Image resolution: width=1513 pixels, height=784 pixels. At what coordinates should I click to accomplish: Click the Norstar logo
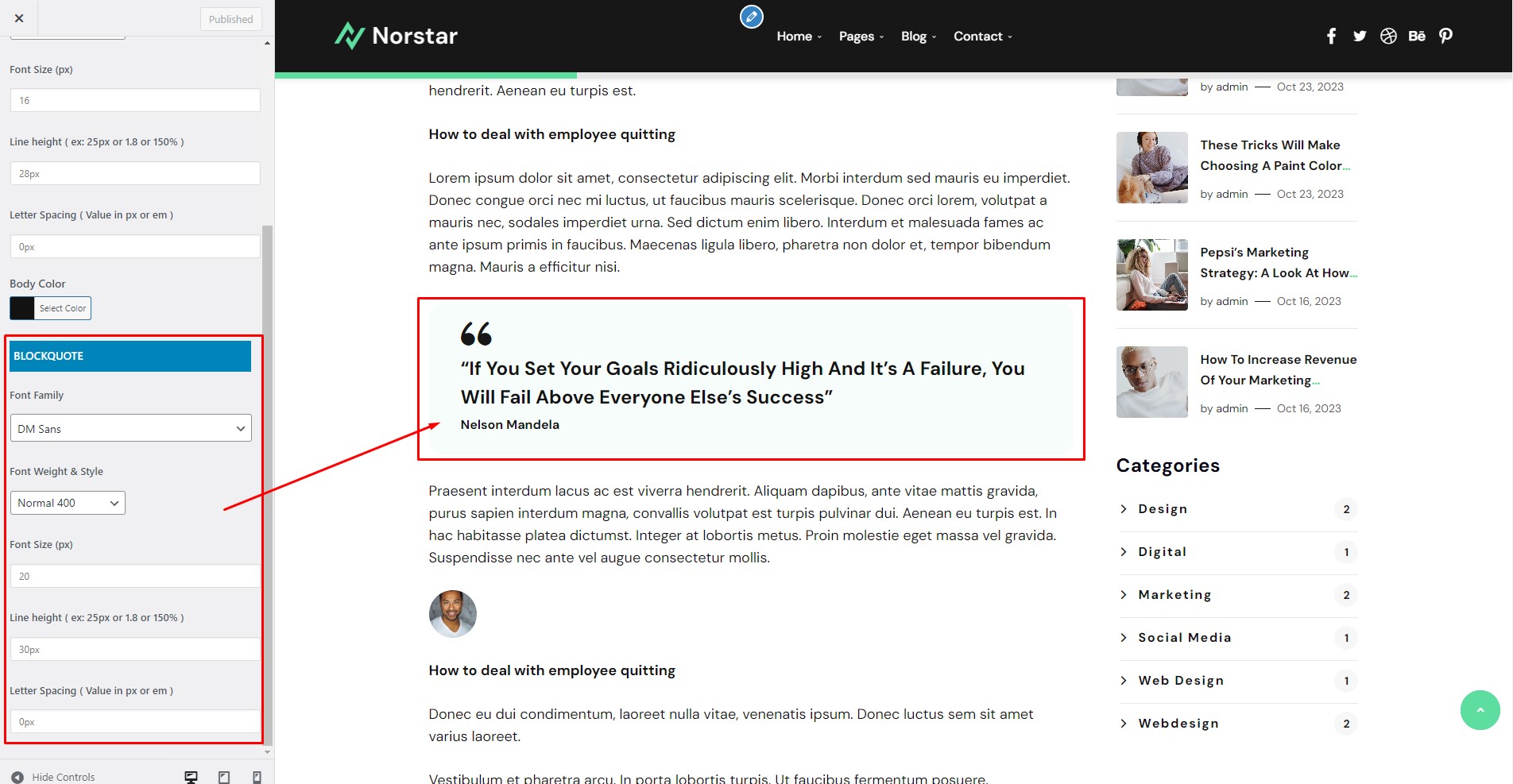coord(396,36)
